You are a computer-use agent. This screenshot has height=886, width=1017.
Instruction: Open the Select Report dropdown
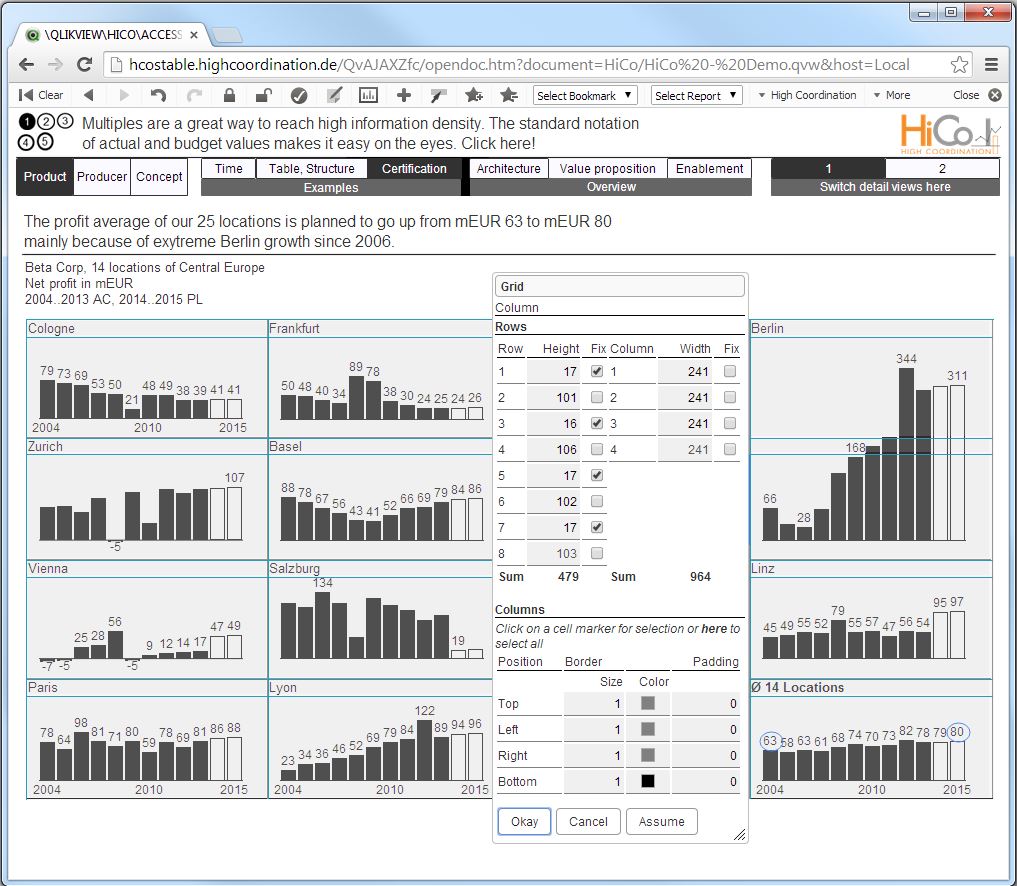(x=697, y=95)
